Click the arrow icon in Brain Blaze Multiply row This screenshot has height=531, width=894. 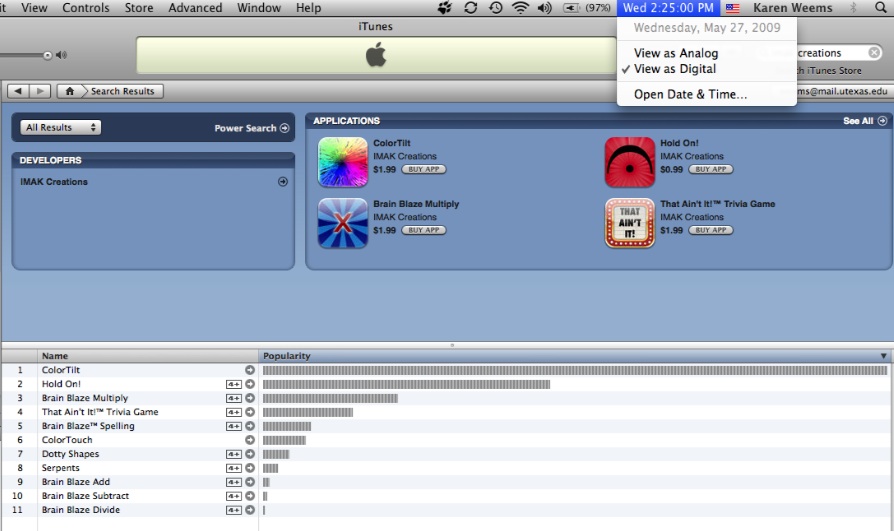tap(250, 398)
